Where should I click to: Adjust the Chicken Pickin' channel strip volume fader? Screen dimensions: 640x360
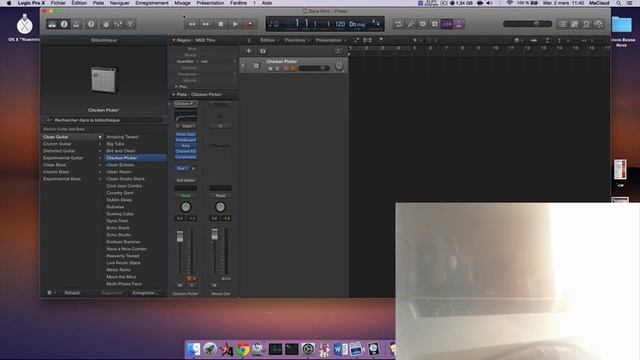180,237
